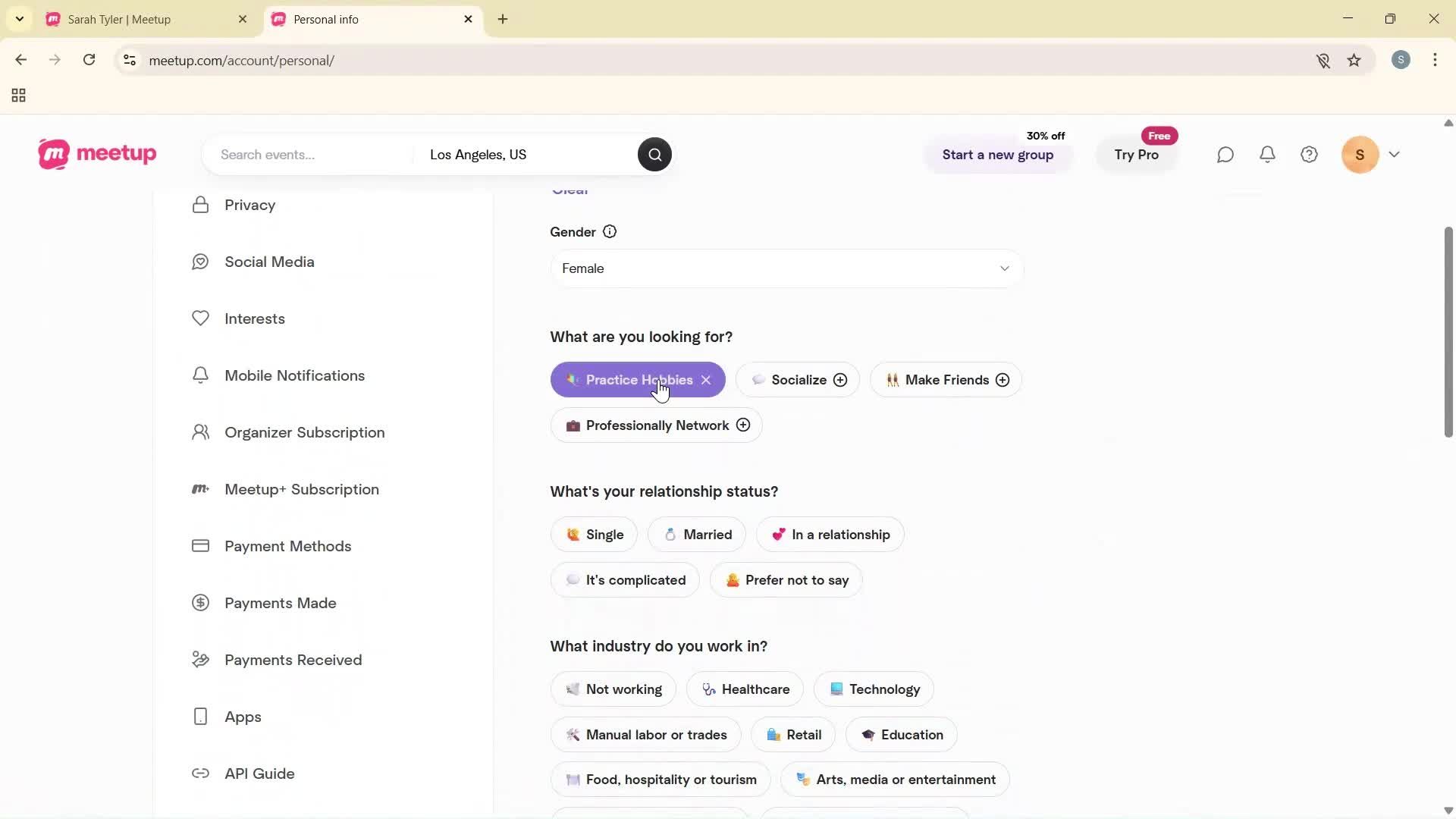Open the tab groups icon below tabs
This screenshot has width=1456, height=819.
(17, 95)
